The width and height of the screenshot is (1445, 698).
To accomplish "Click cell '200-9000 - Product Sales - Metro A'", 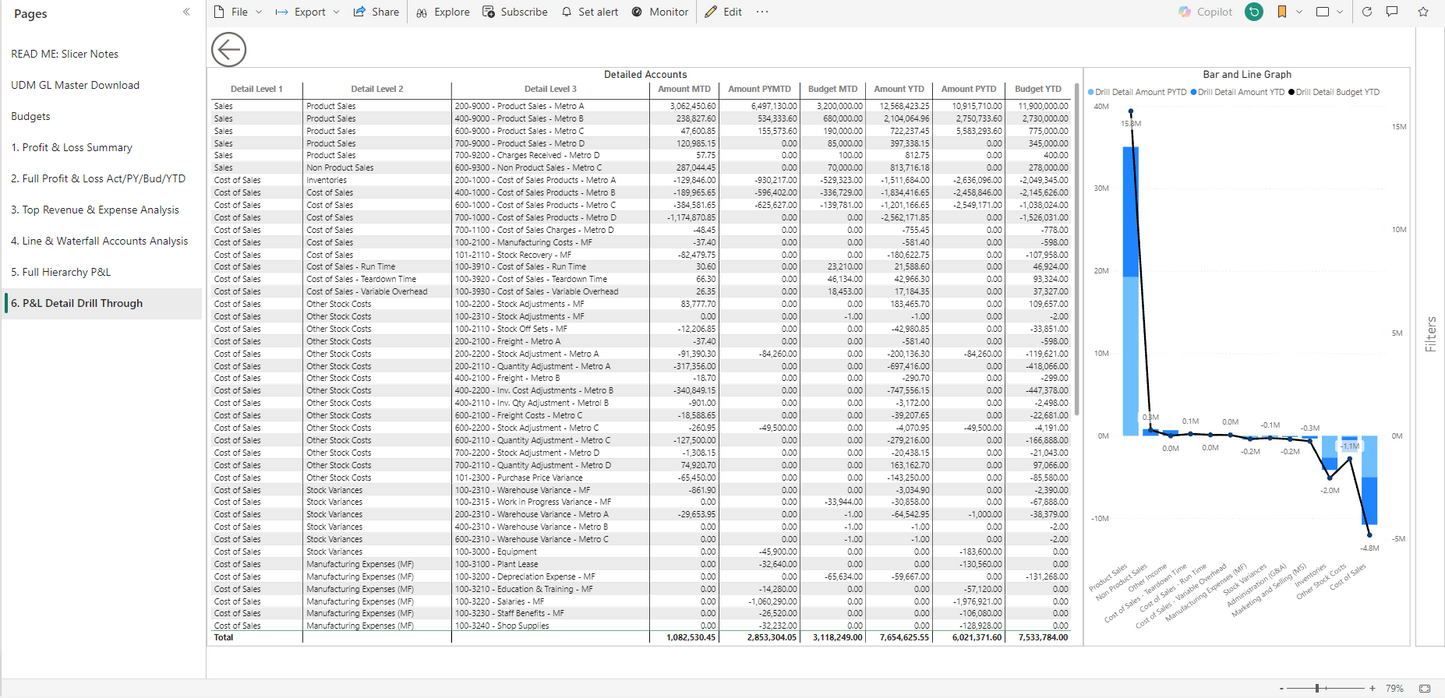I will [x=550, y=105].
